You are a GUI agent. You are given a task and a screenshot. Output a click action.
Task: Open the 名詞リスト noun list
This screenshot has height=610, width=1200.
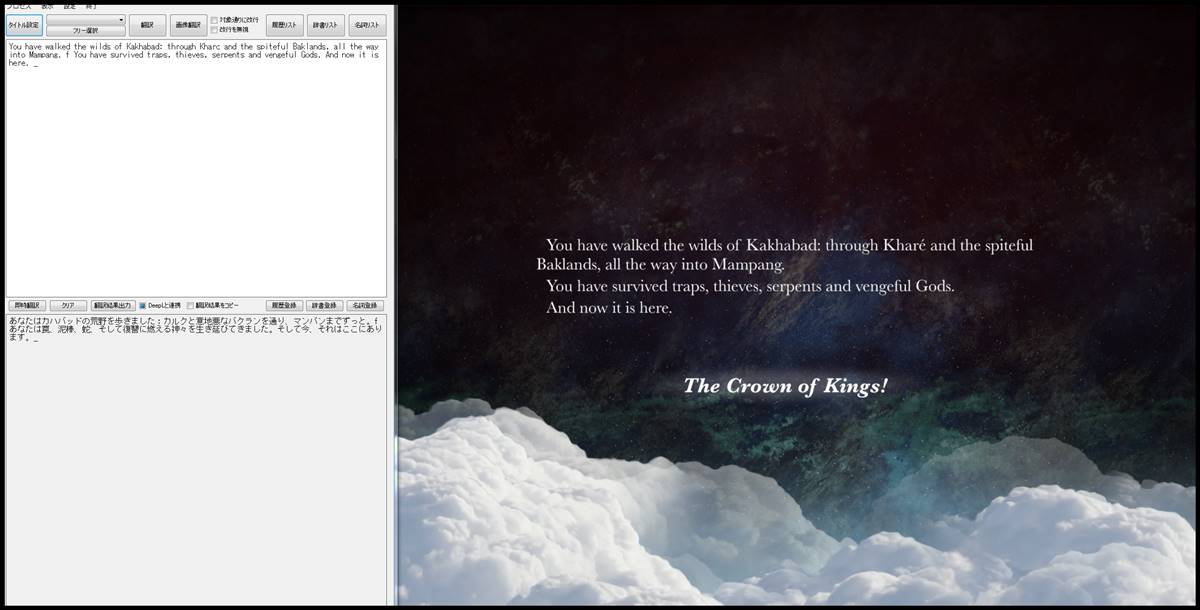[366, 26]
